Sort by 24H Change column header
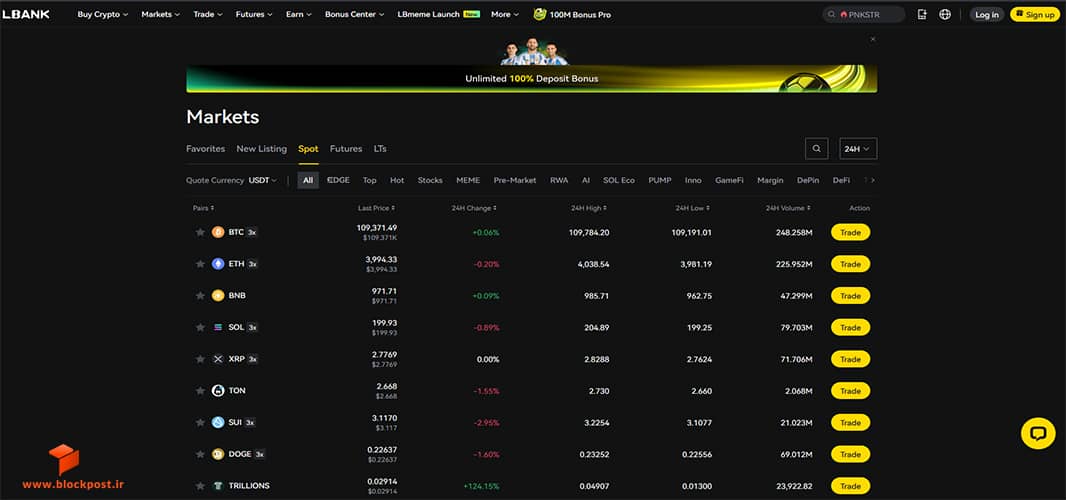 click(474, 208)
